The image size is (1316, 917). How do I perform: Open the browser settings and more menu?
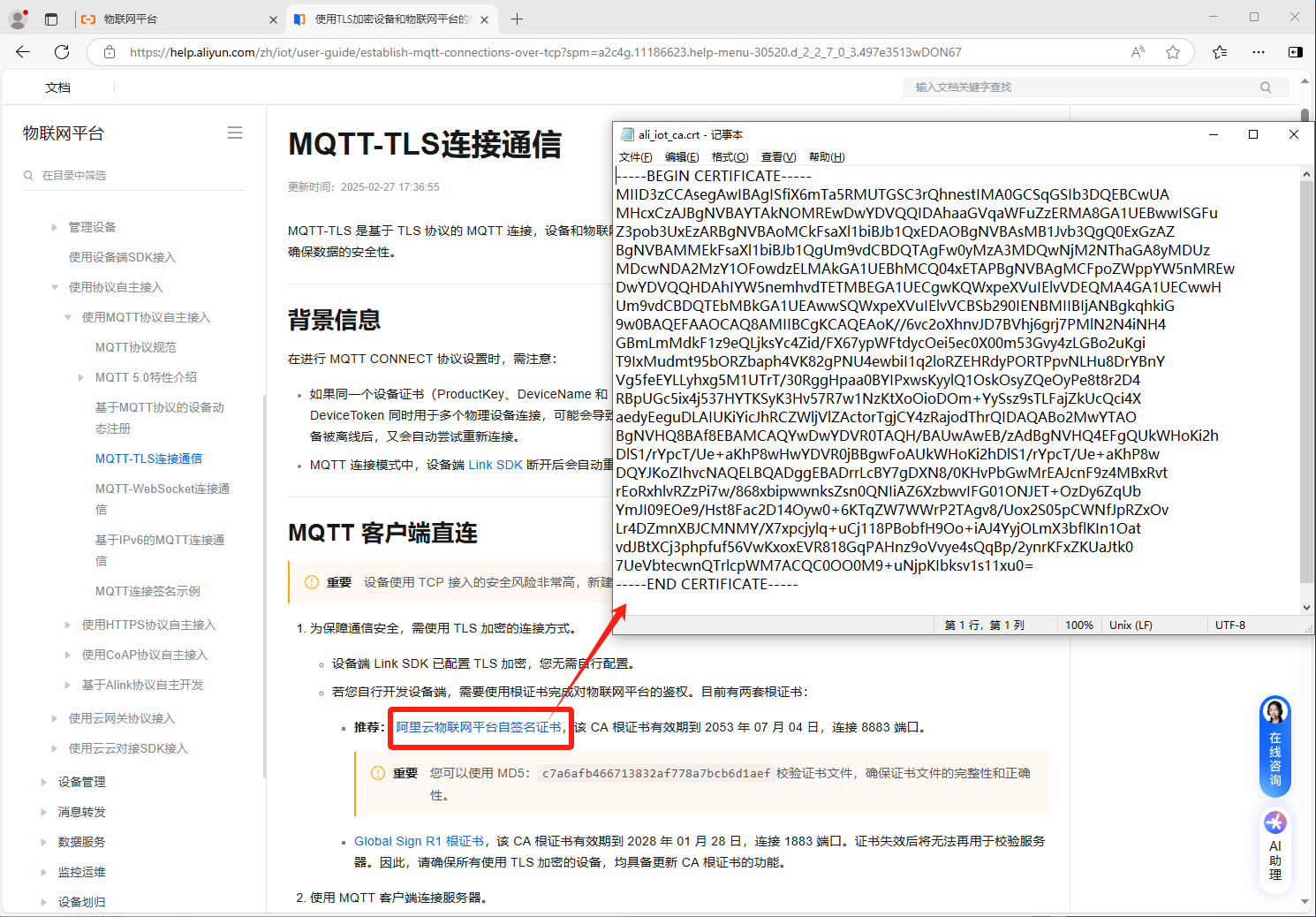[1259, 52]
